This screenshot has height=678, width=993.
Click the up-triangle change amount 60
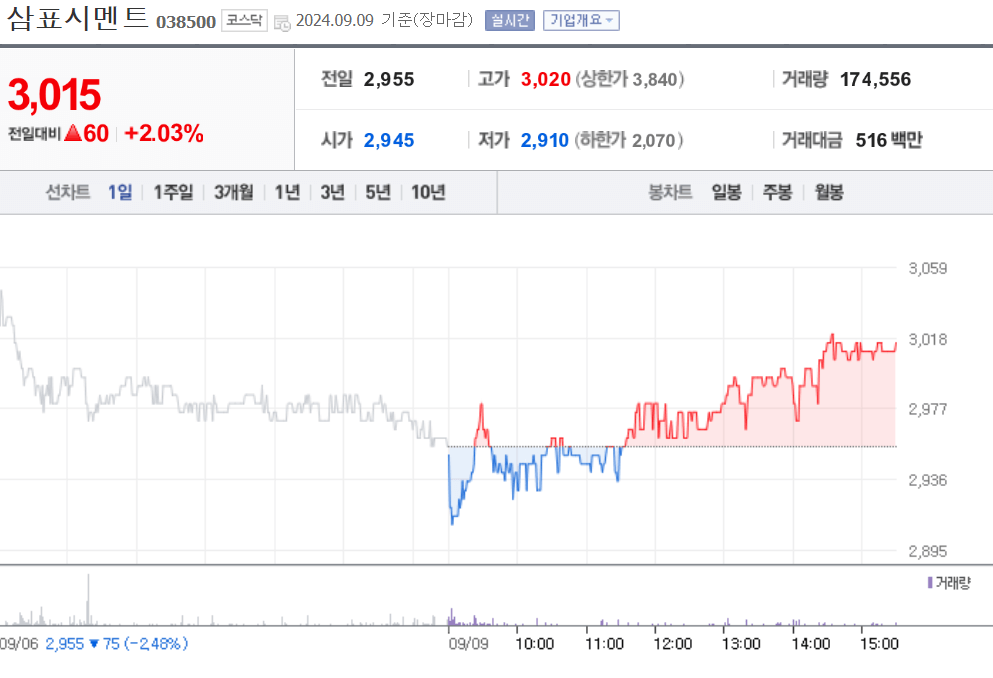pos(87,133)
